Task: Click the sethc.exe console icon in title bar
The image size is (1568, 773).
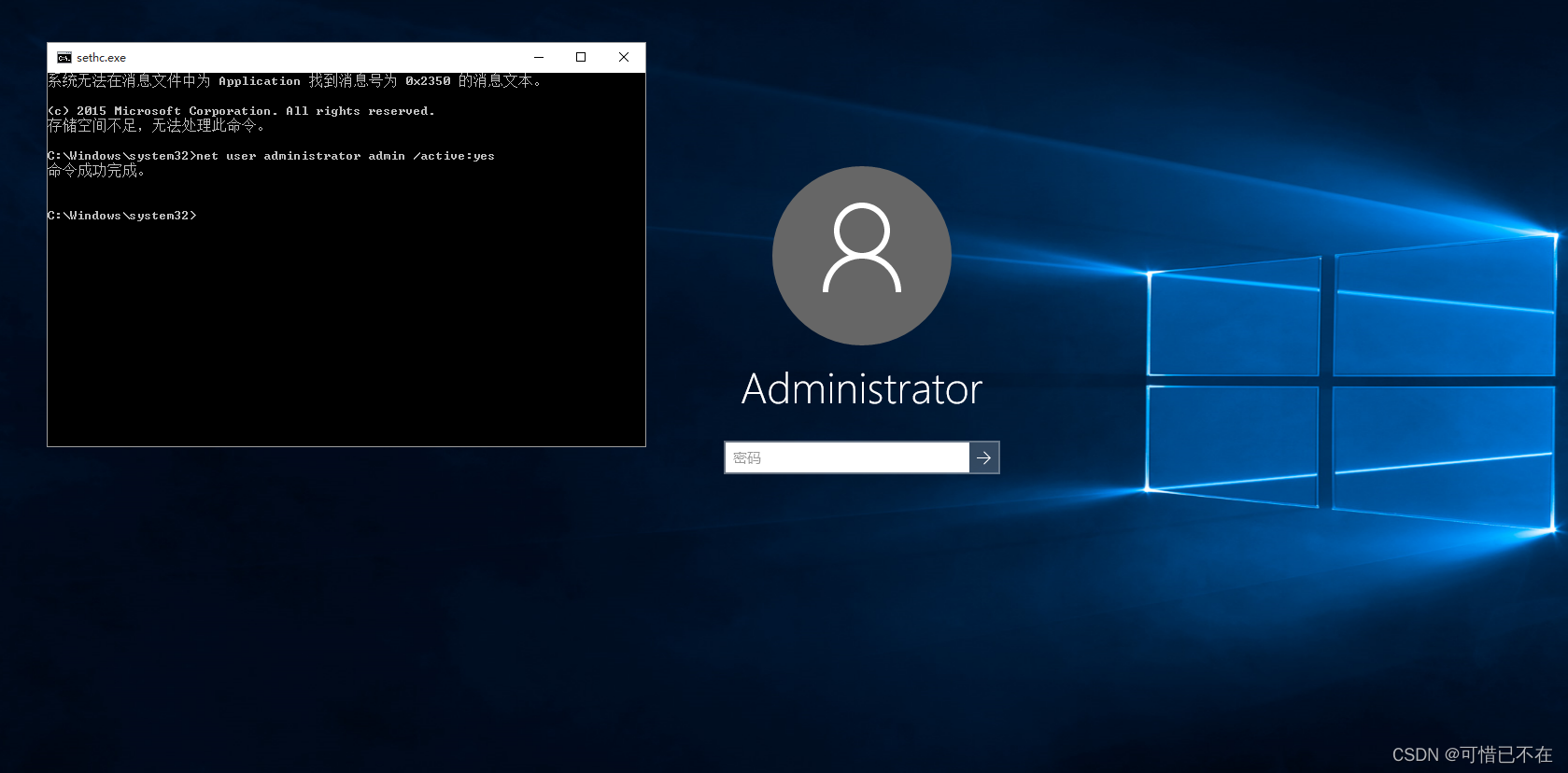Action: point(64,58)
